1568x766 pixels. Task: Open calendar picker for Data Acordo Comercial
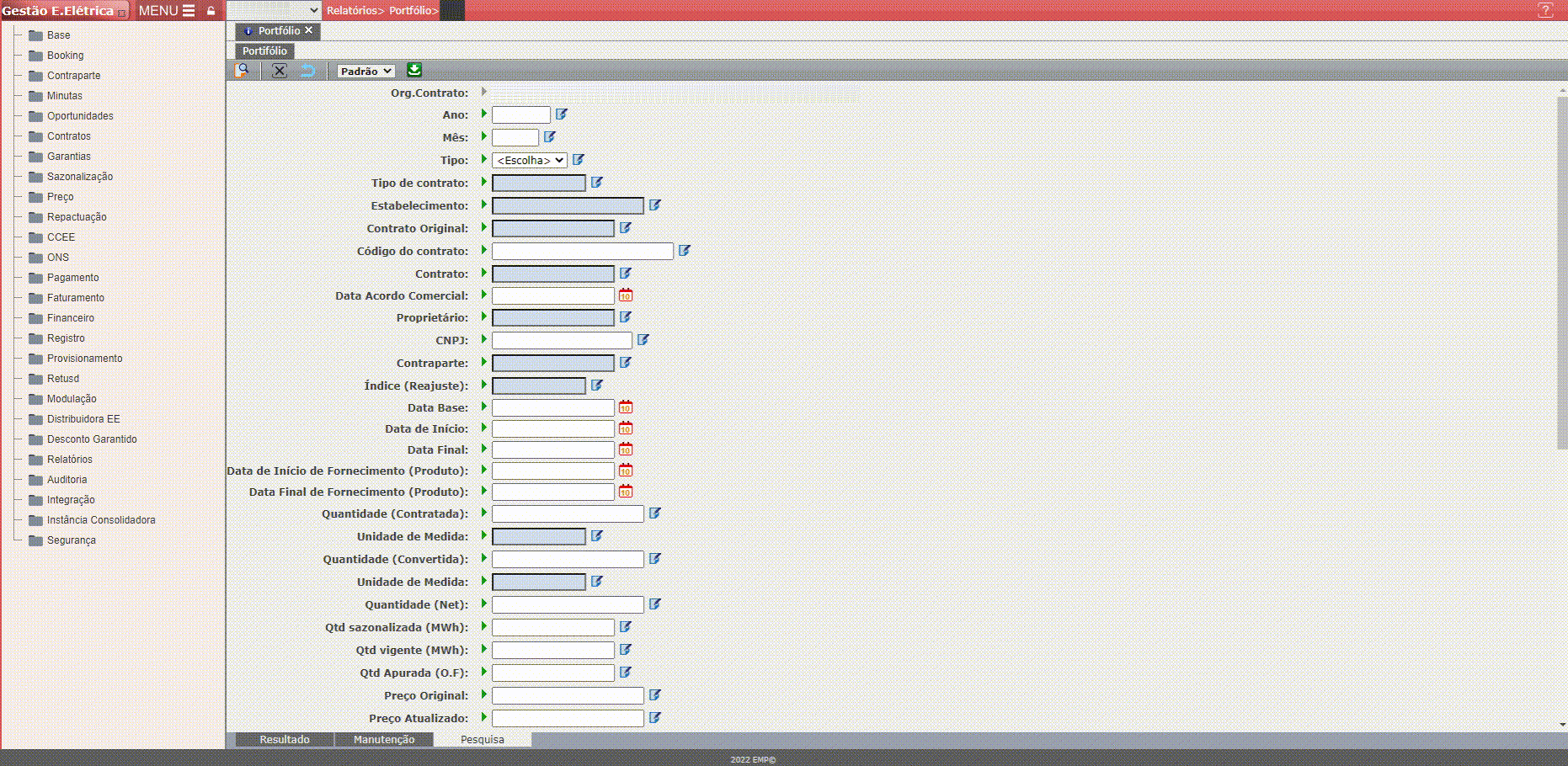point(626,295)
